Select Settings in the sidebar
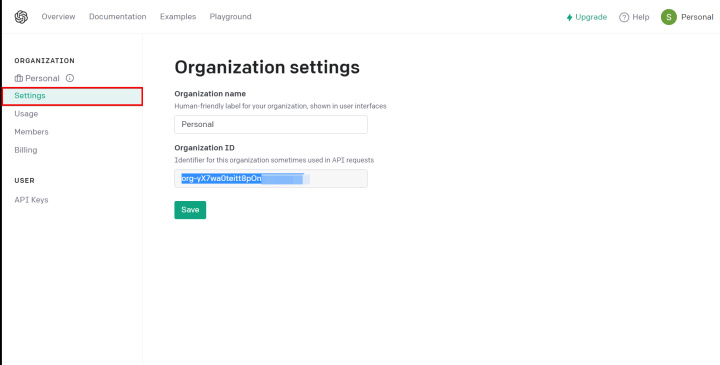The image size is (720, 365). coord(73,96)
